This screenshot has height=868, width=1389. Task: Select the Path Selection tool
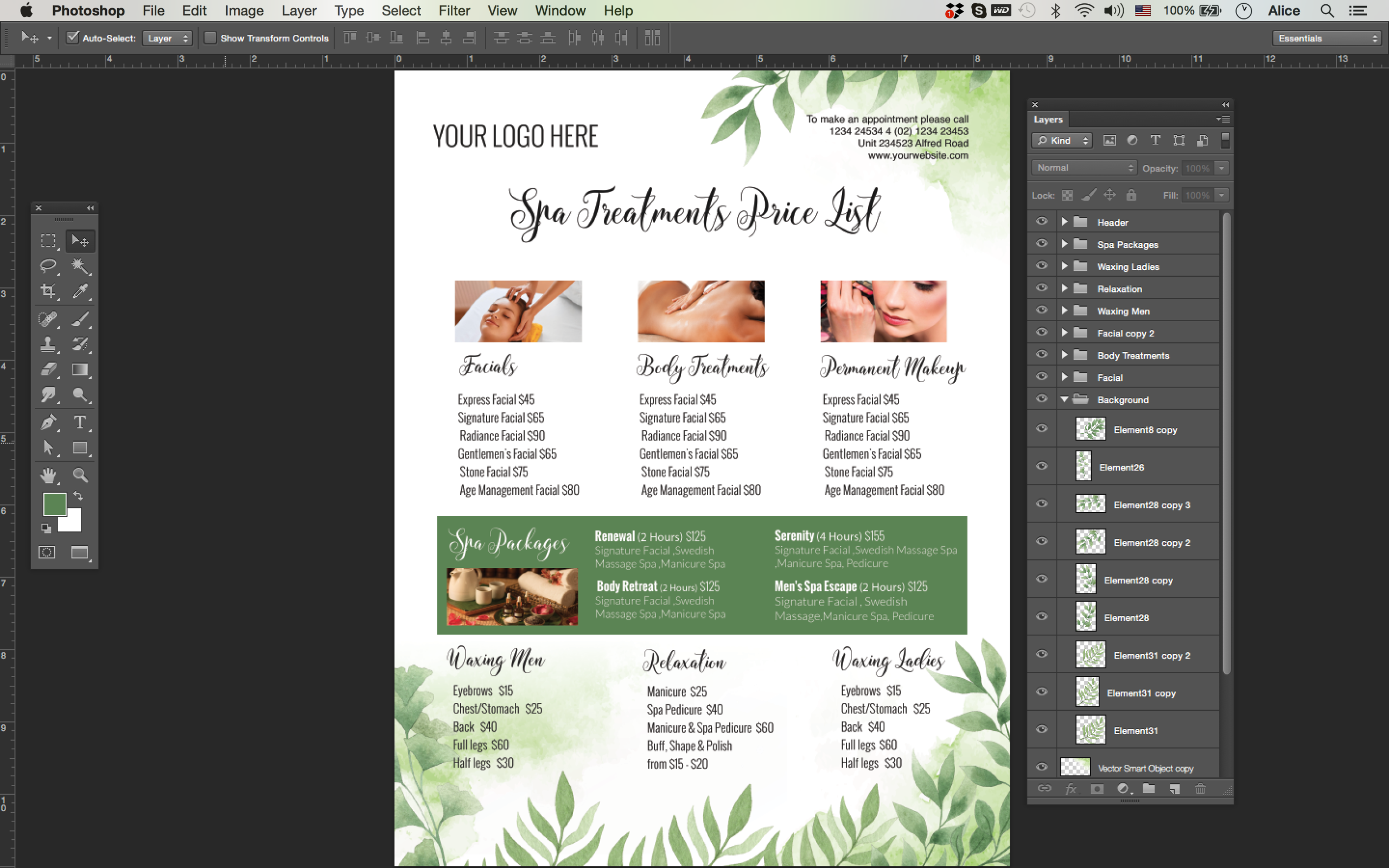coord(48,447)
